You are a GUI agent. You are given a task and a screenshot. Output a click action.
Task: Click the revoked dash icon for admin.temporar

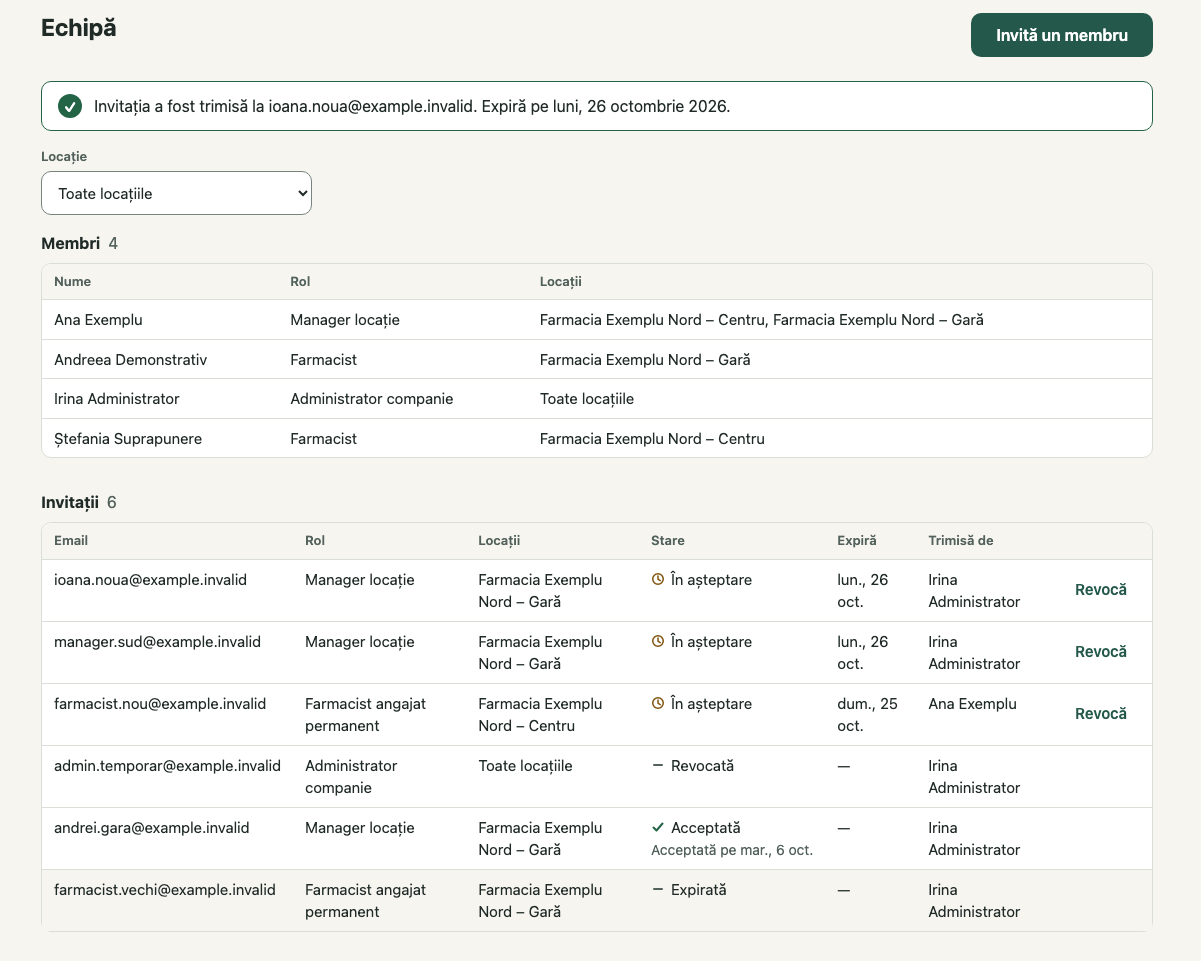(x=658, y=765)
